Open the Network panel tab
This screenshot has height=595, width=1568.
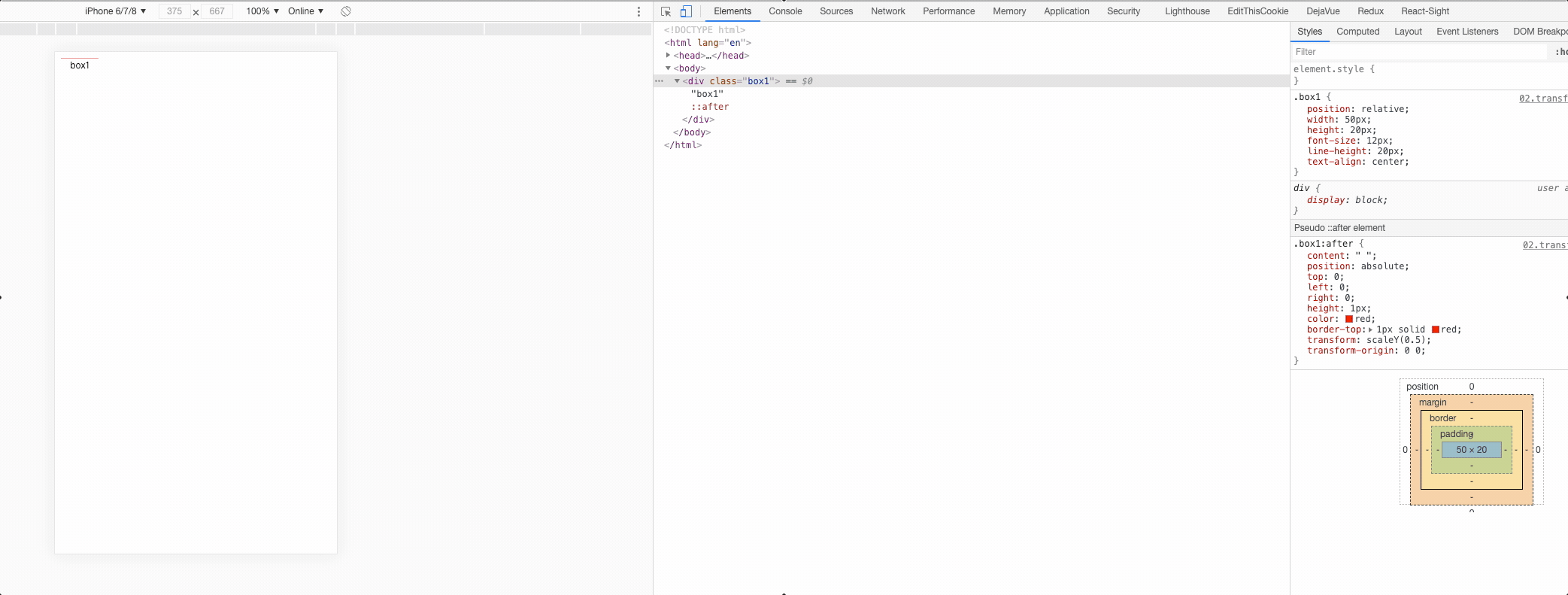tap(887, 11)
